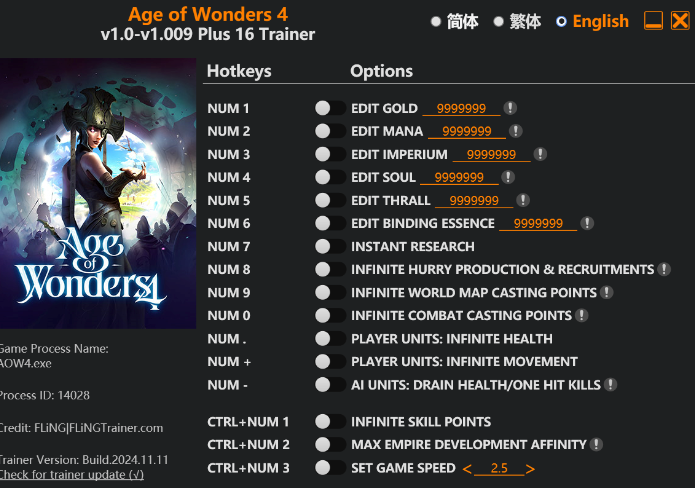Click the Process ID: 14028 text

pyautogui.click(x=44, y=395)
